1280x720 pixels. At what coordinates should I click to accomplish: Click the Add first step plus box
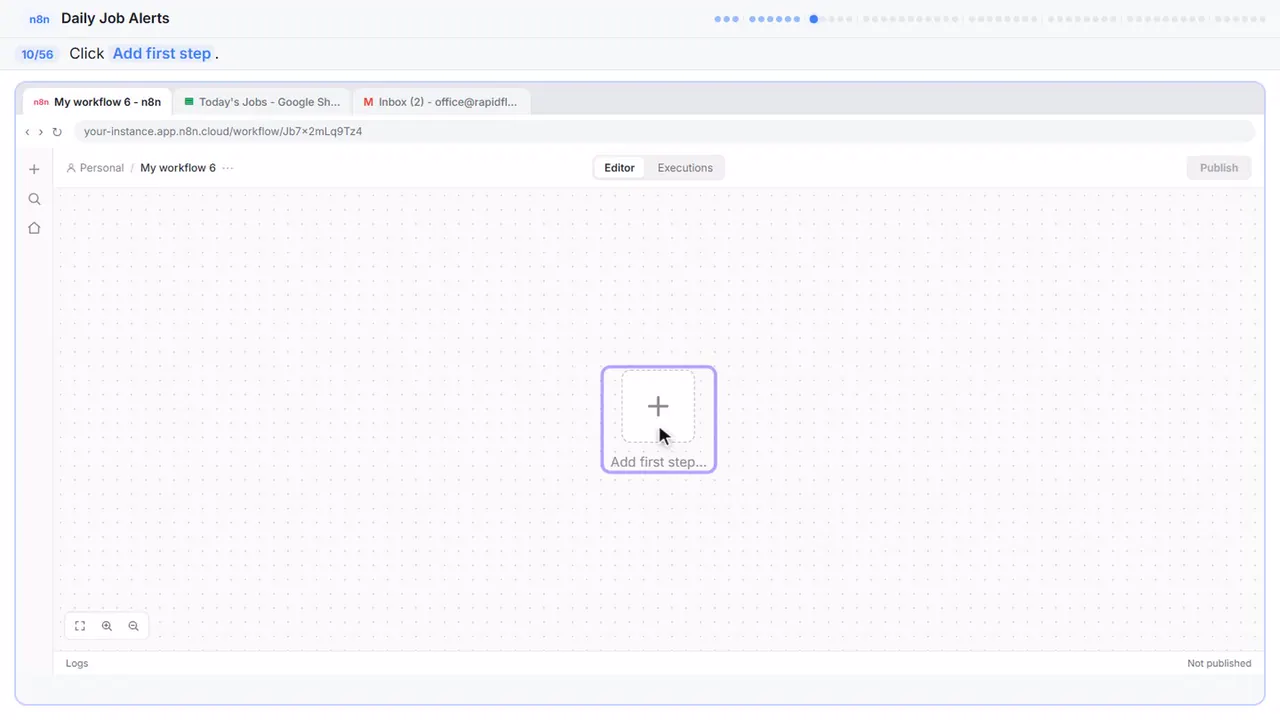point(658,406)
